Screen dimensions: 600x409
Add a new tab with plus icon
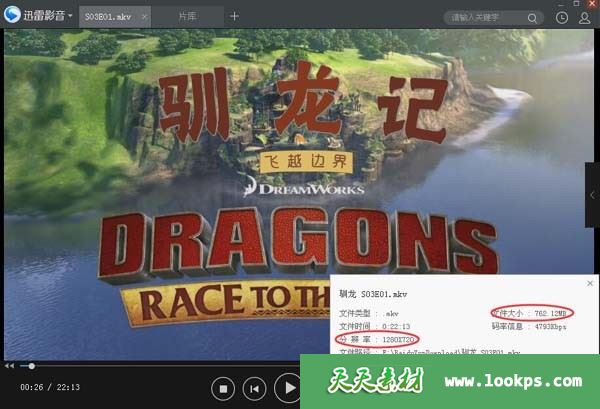[x=235, y=16]
